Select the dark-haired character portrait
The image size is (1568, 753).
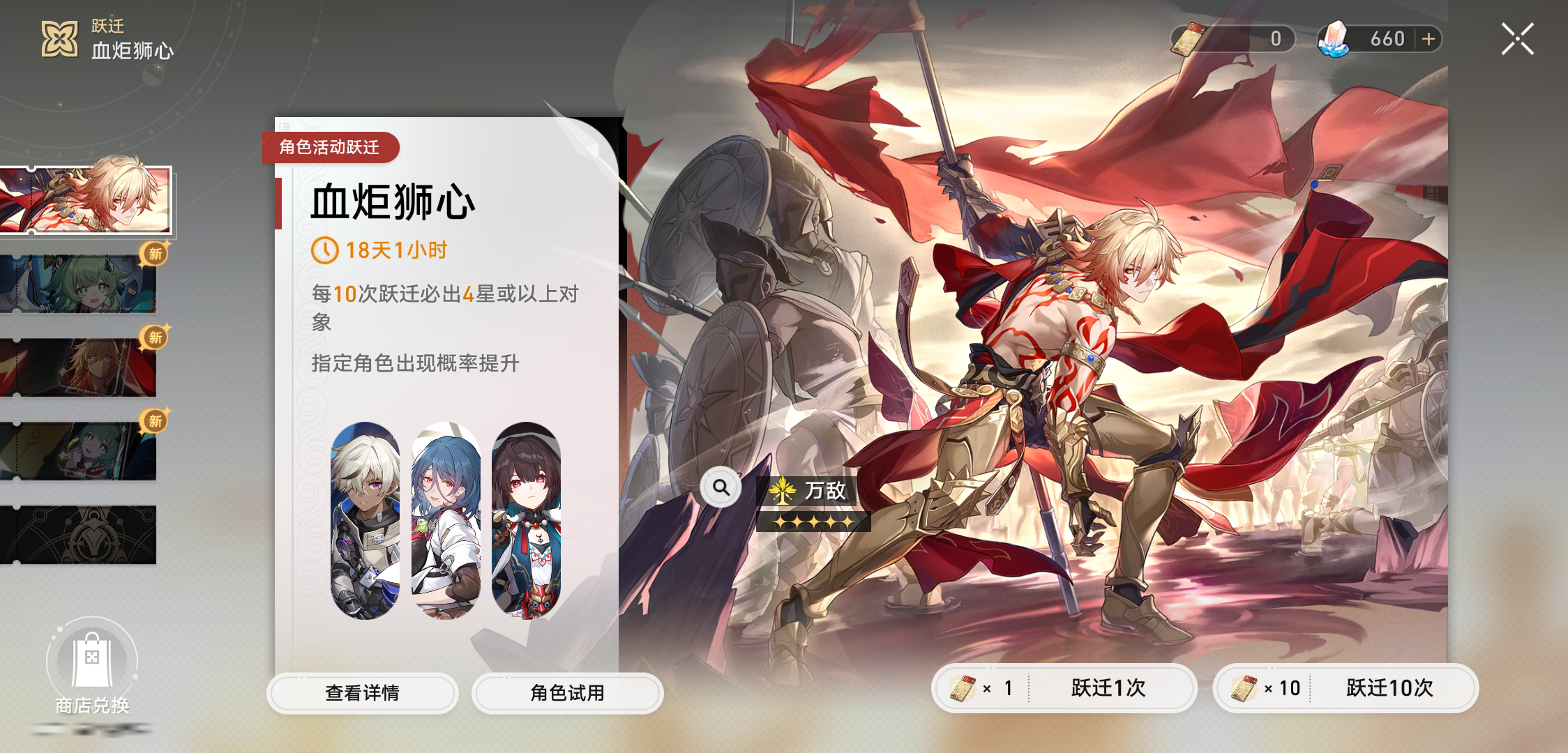[x=527, y=520]
